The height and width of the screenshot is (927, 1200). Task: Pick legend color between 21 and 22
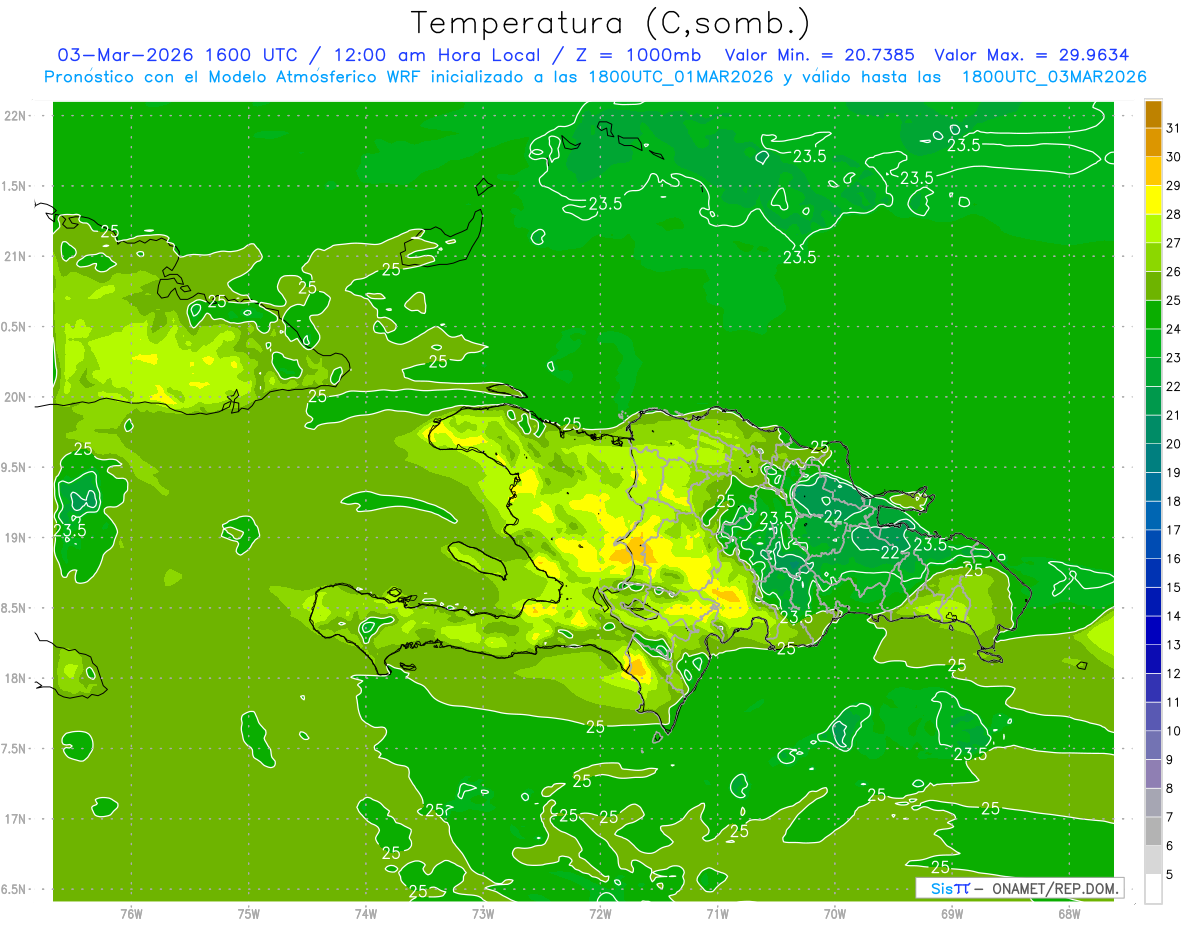[x=1154, y=401]
